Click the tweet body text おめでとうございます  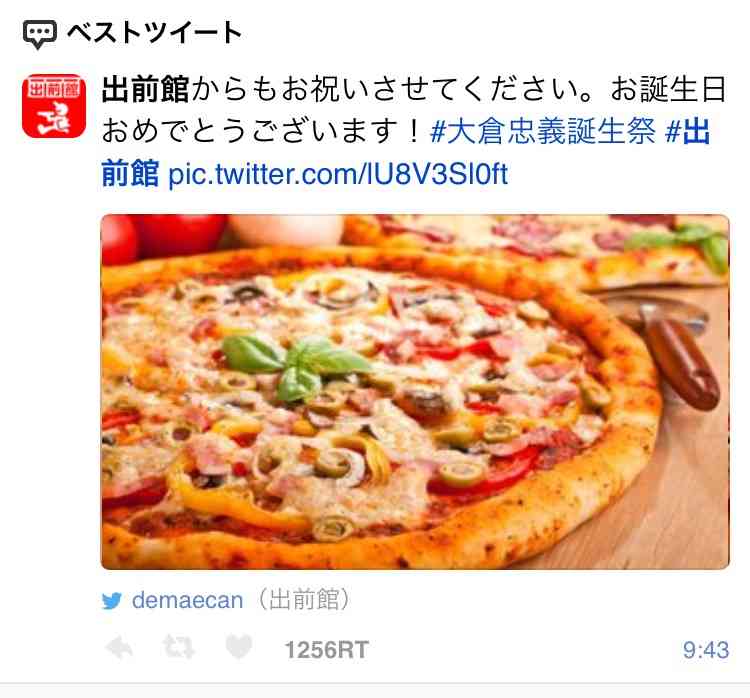click(x=261, y=131)
